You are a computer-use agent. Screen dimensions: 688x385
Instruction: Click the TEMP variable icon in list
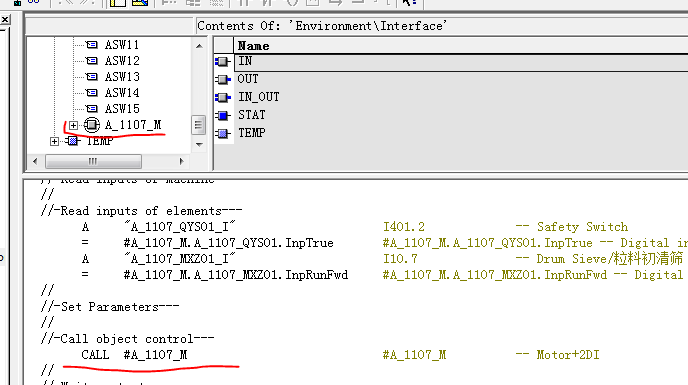click(x=223, y=133)
